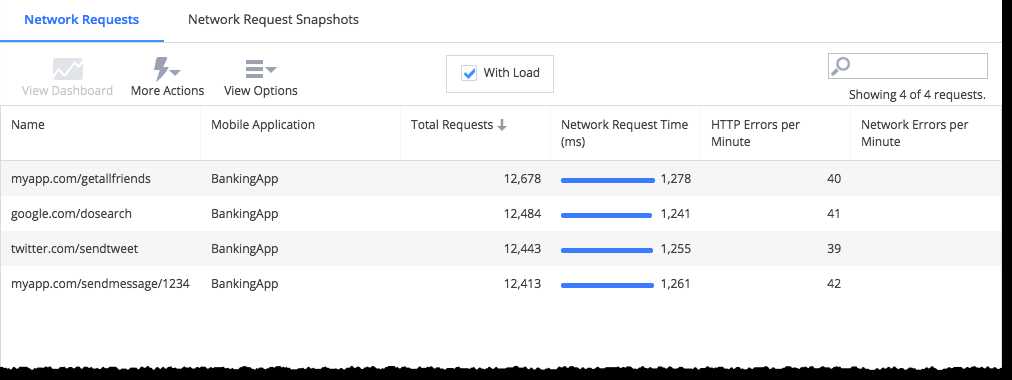
Task: Sort by Network Request Time column
Action: [x=624, y=133]
